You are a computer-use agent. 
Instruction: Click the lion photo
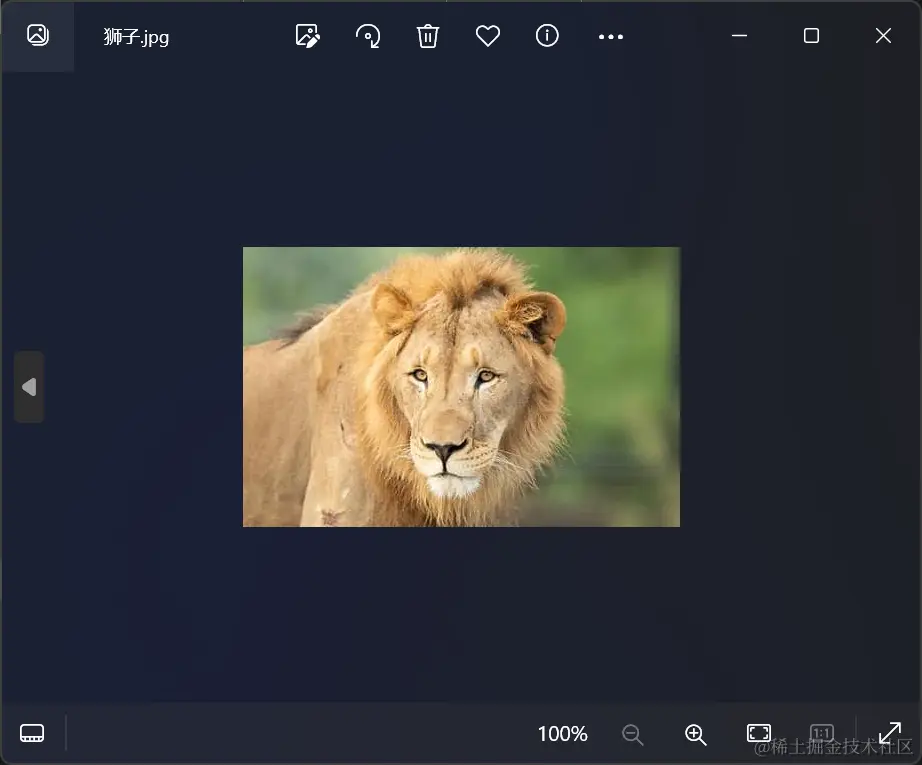click(x=462, y=387)
